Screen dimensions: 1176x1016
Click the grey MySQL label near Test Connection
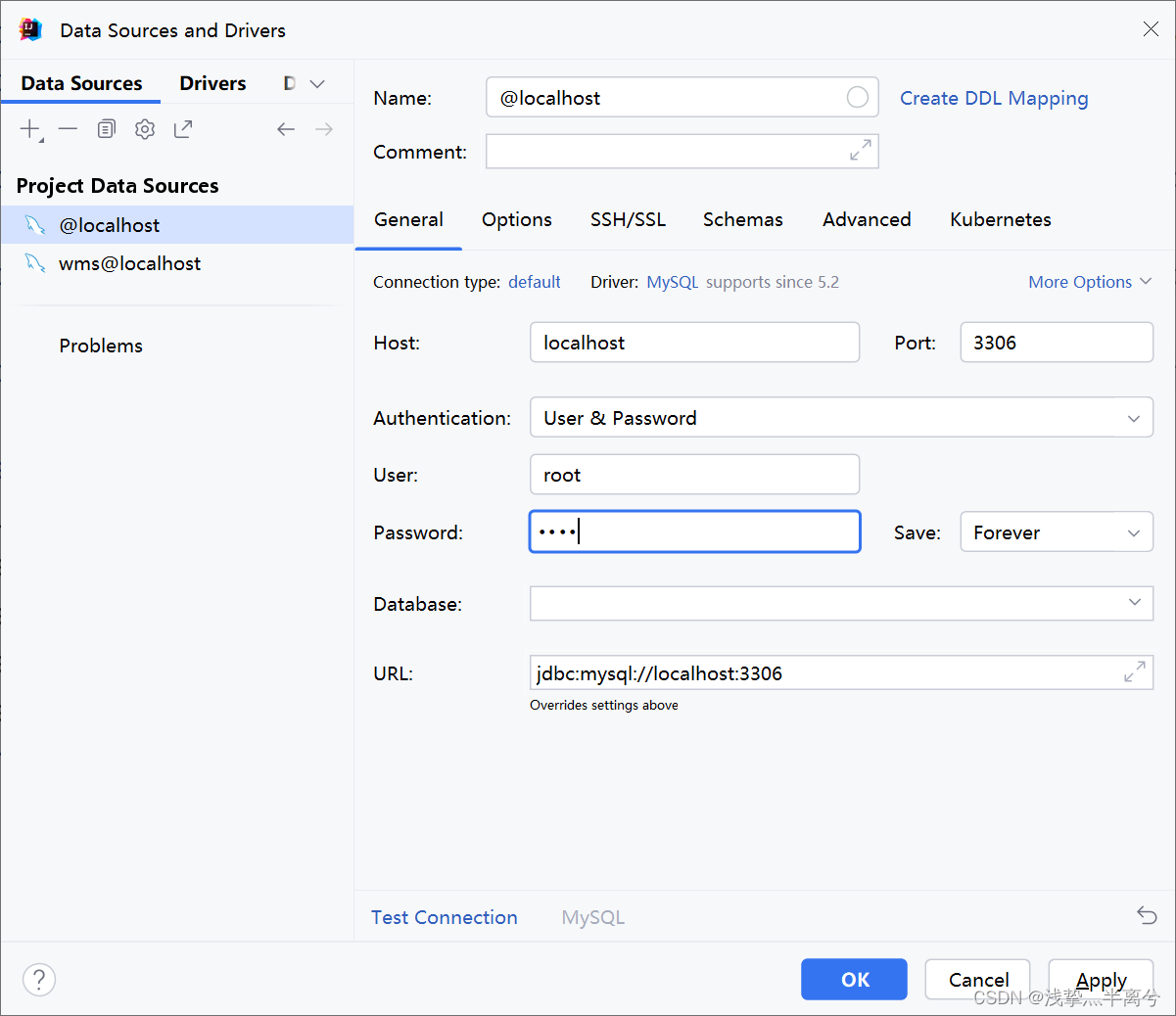[x=592, y=917]
